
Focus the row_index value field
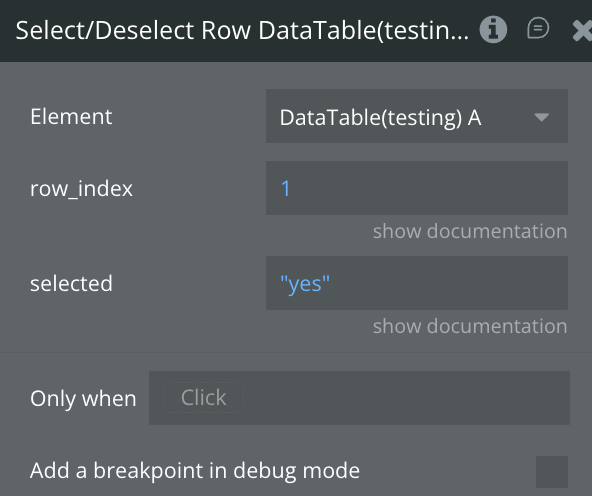[417, 188]
